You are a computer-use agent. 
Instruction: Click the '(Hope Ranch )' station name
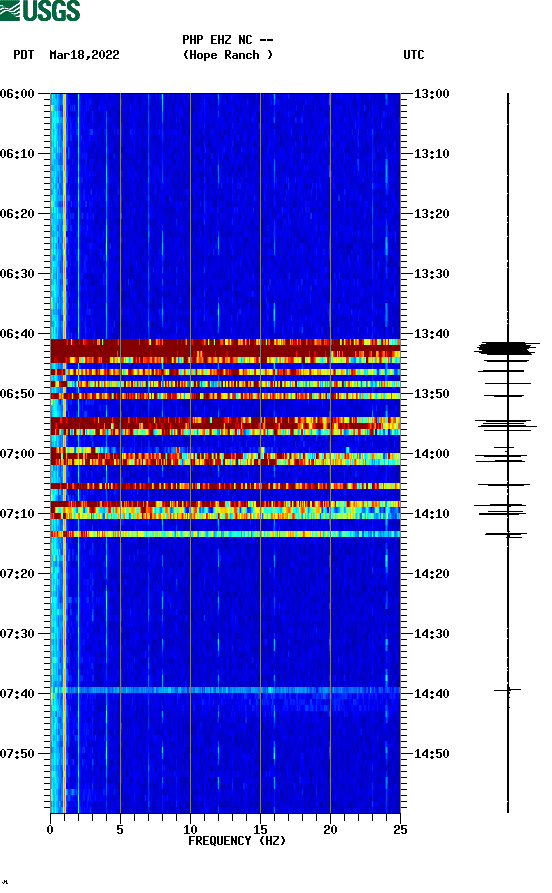[228, 55]
